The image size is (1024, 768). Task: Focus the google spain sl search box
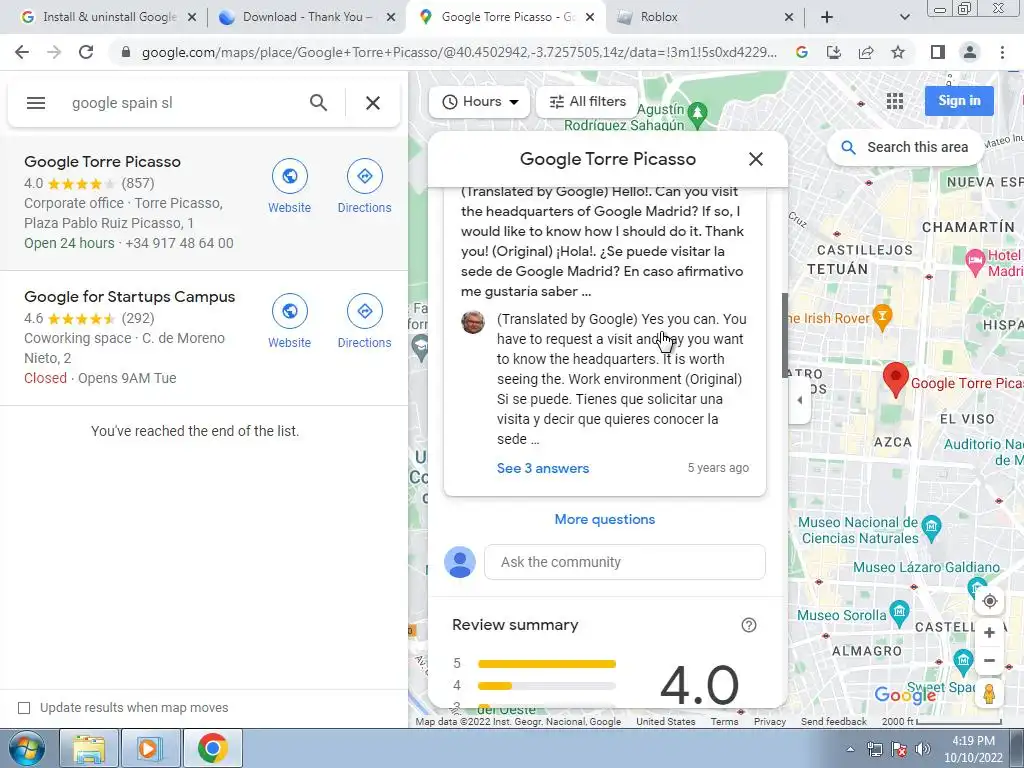click(x=183, y=103)
